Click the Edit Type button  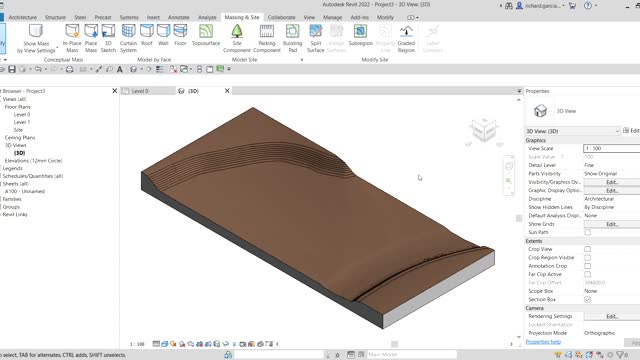[x=631, y=131]
